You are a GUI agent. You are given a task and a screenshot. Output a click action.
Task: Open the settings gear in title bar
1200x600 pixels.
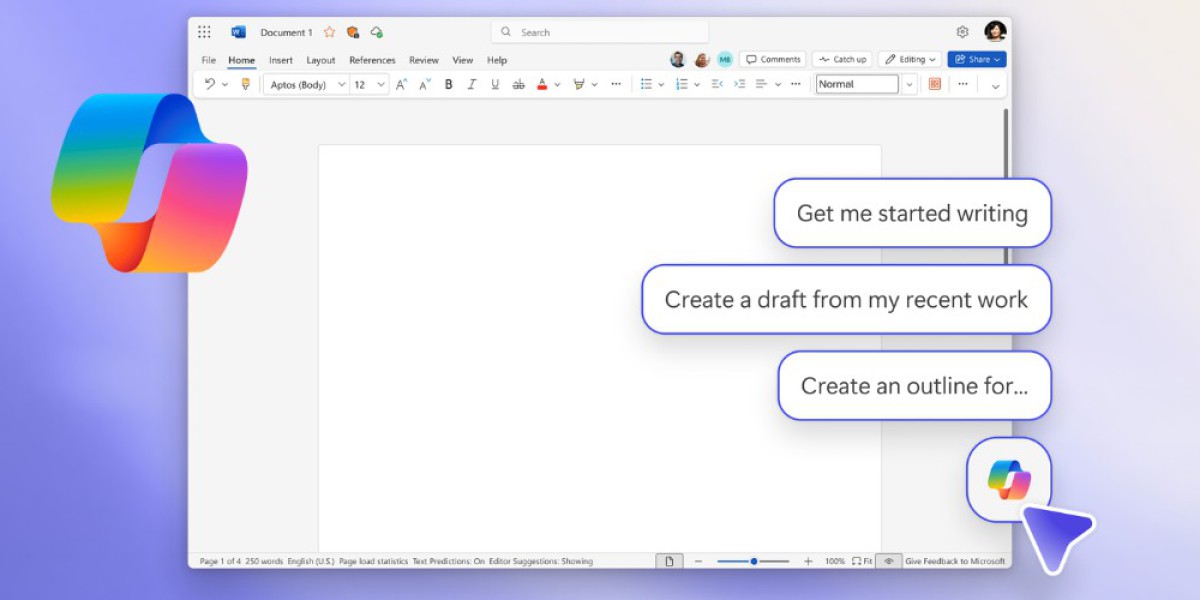(x=962, y=32)
